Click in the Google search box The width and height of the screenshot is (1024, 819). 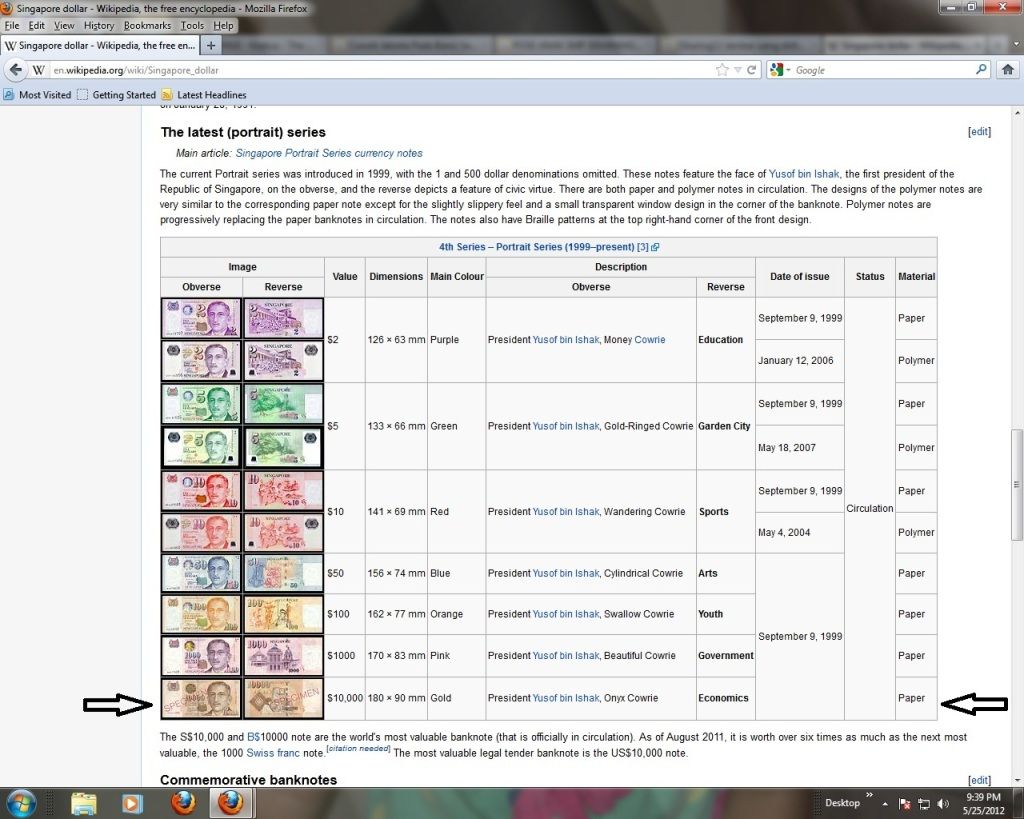point(882,70)
